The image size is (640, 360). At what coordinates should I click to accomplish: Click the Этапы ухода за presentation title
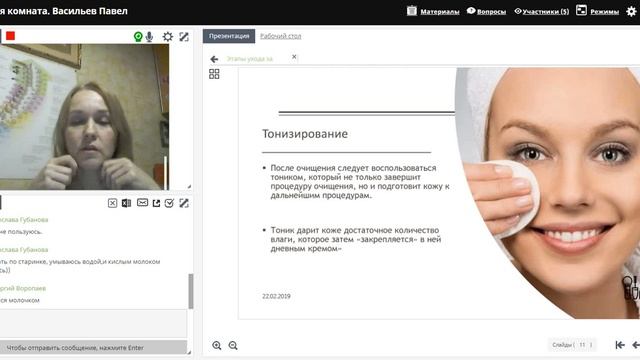pyautogui.click(x=249, y=59)
